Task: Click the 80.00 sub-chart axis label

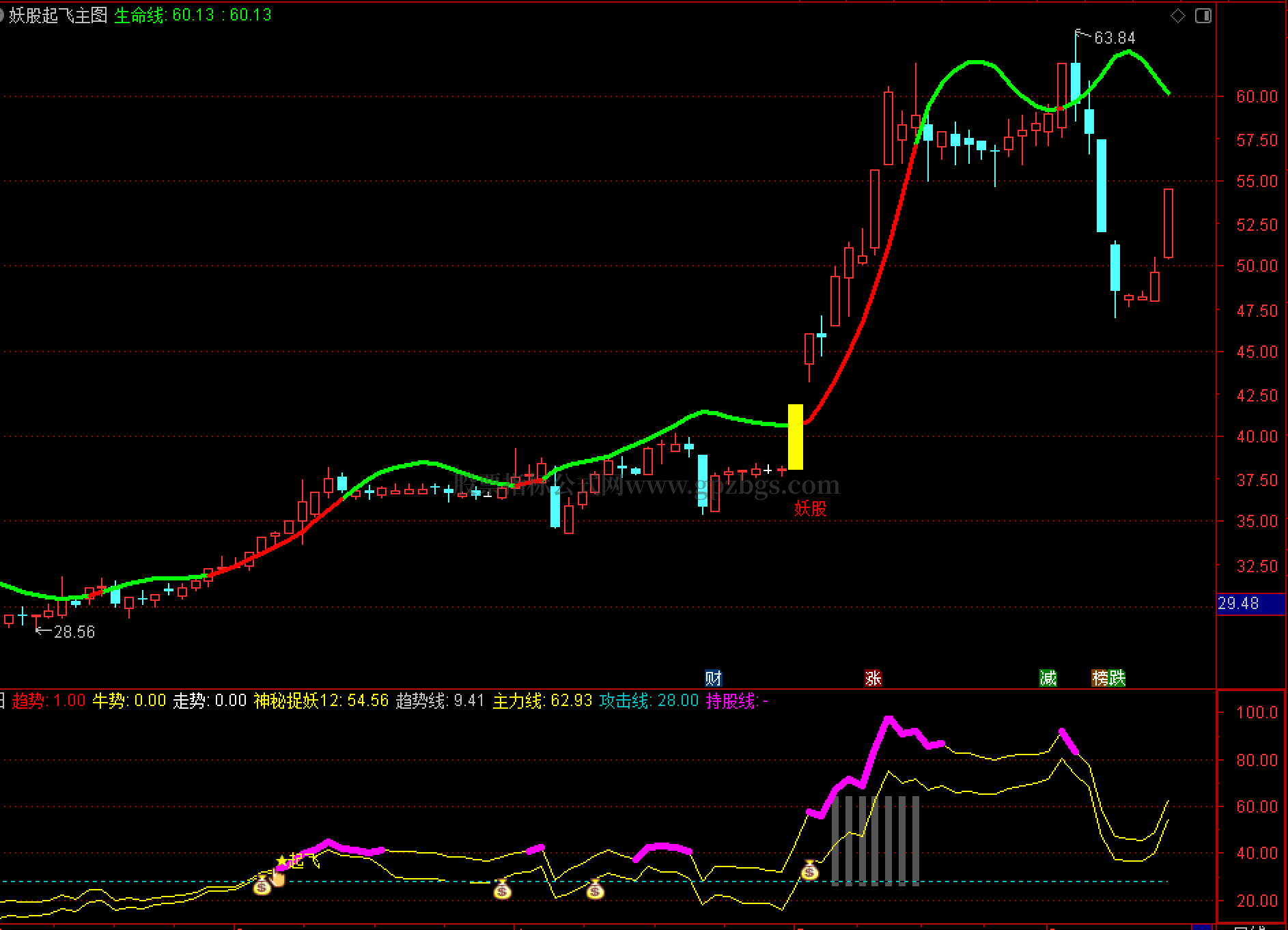Action: 1257,760
